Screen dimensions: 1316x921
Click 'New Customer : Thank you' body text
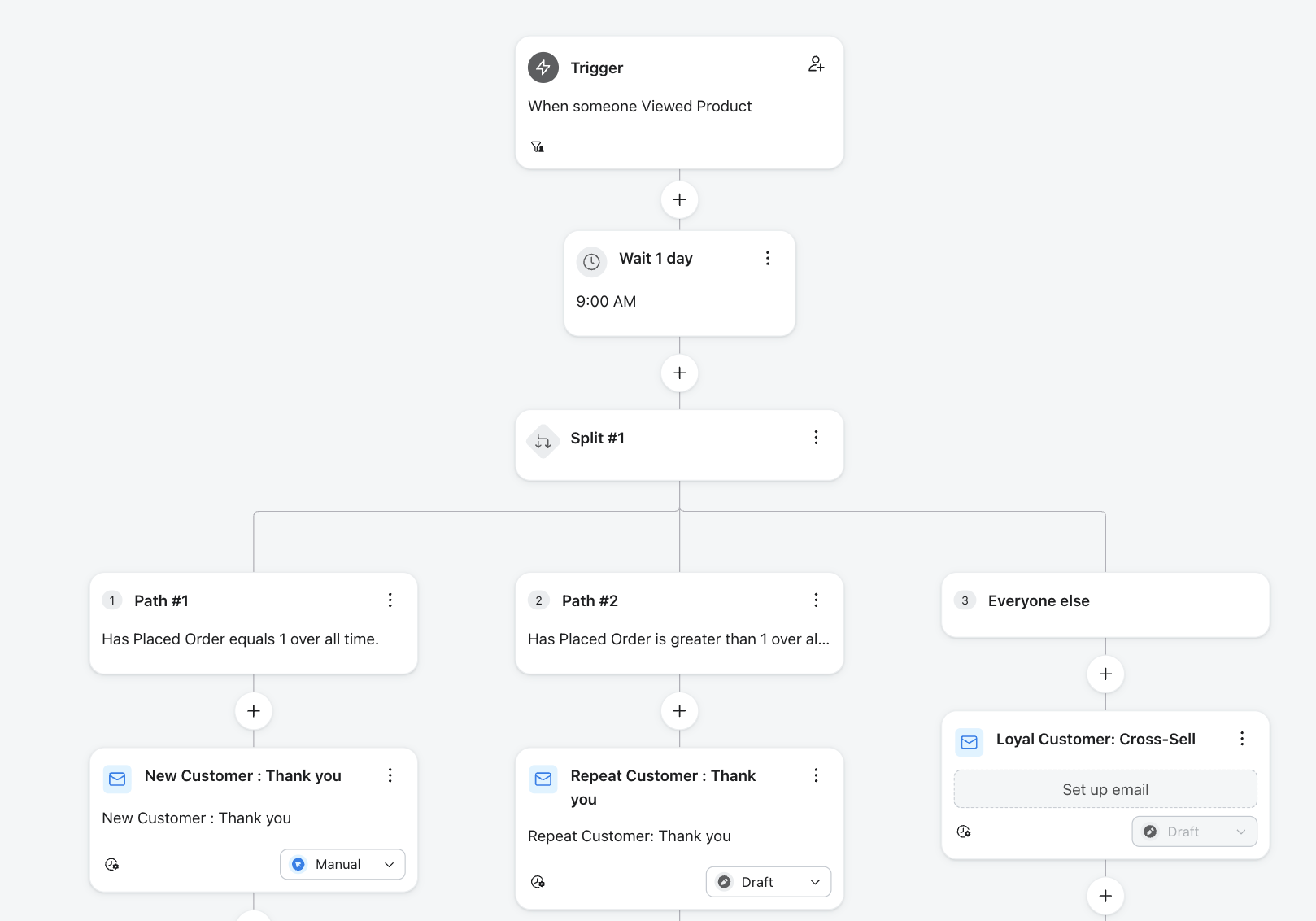tap(196, 818)
